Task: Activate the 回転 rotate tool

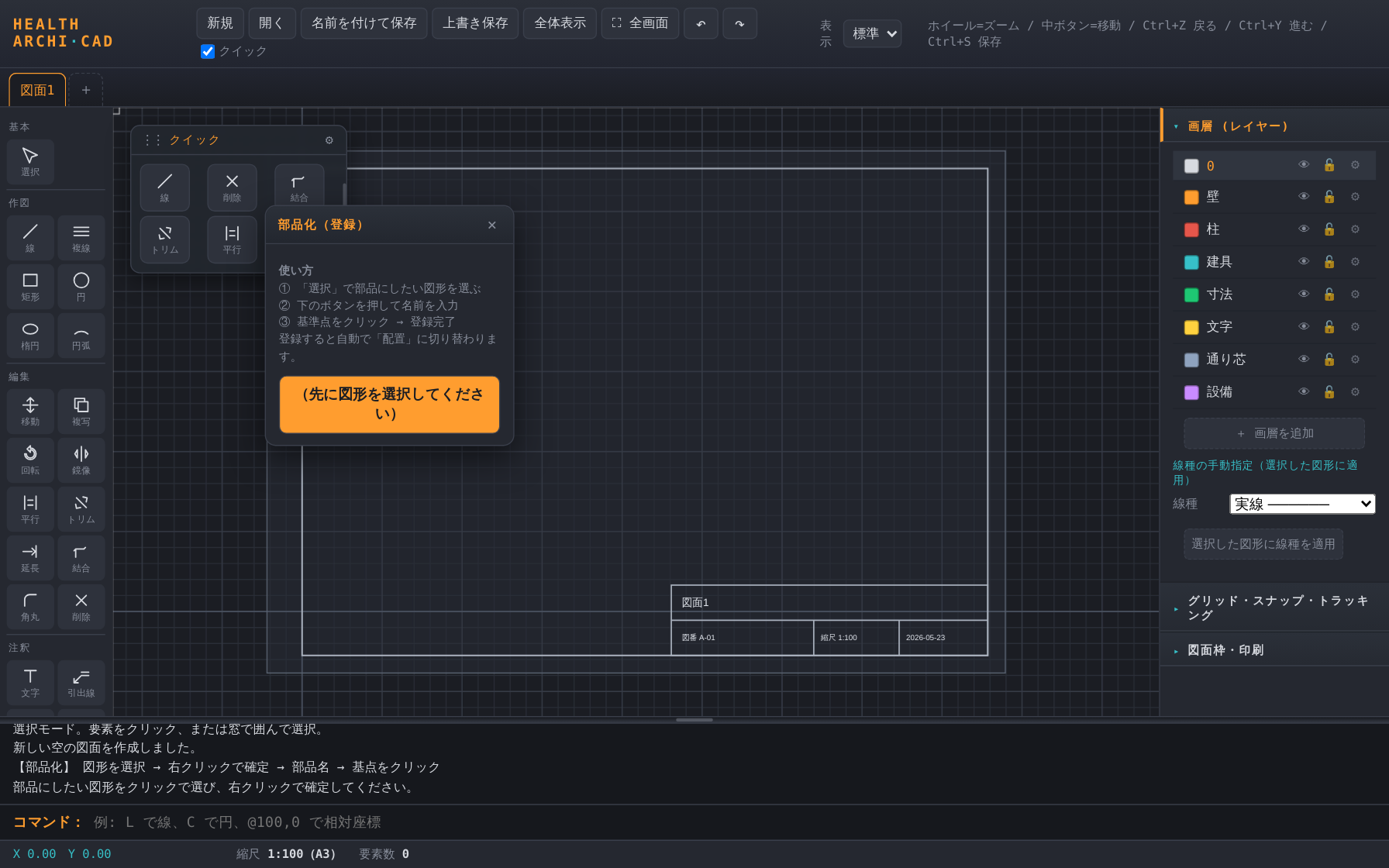Action: click(x=30, y=460)
